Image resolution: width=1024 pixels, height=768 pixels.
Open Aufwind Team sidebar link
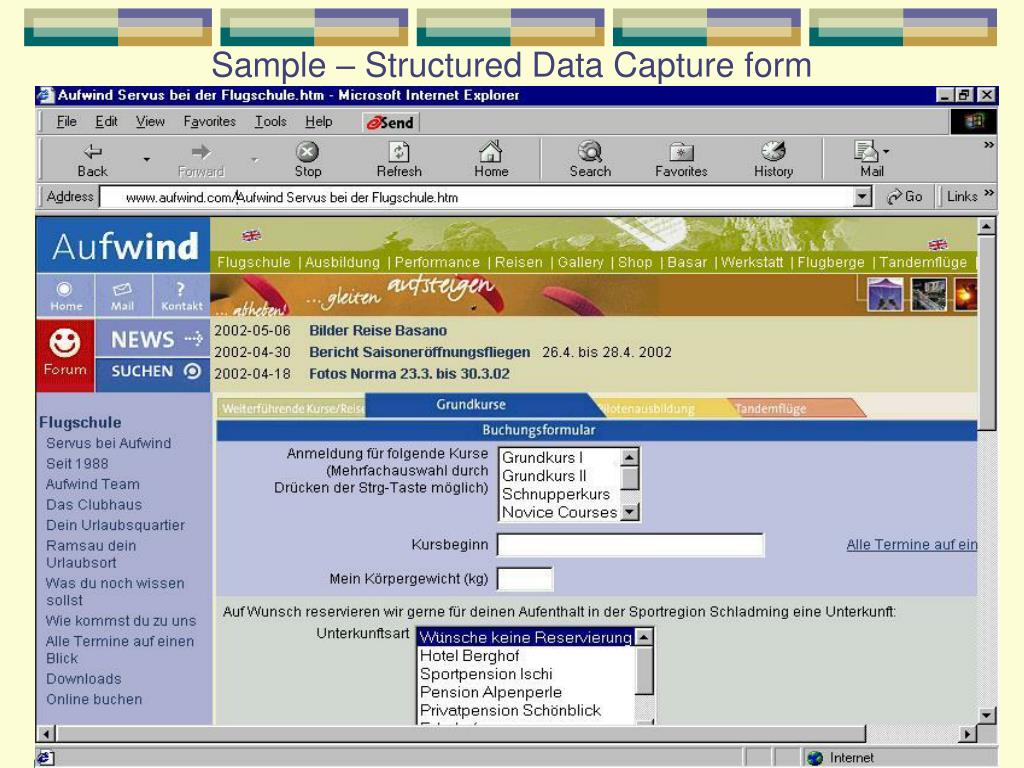tap(93, 485)
